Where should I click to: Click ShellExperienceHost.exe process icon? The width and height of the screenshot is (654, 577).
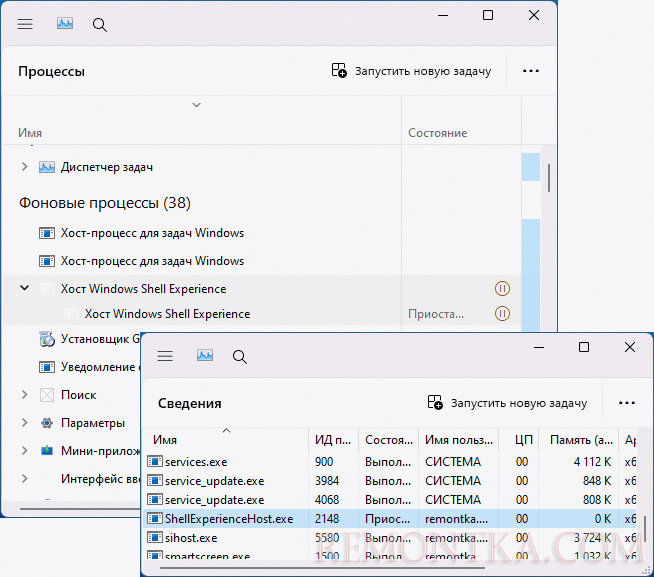(x=155, y=518)
